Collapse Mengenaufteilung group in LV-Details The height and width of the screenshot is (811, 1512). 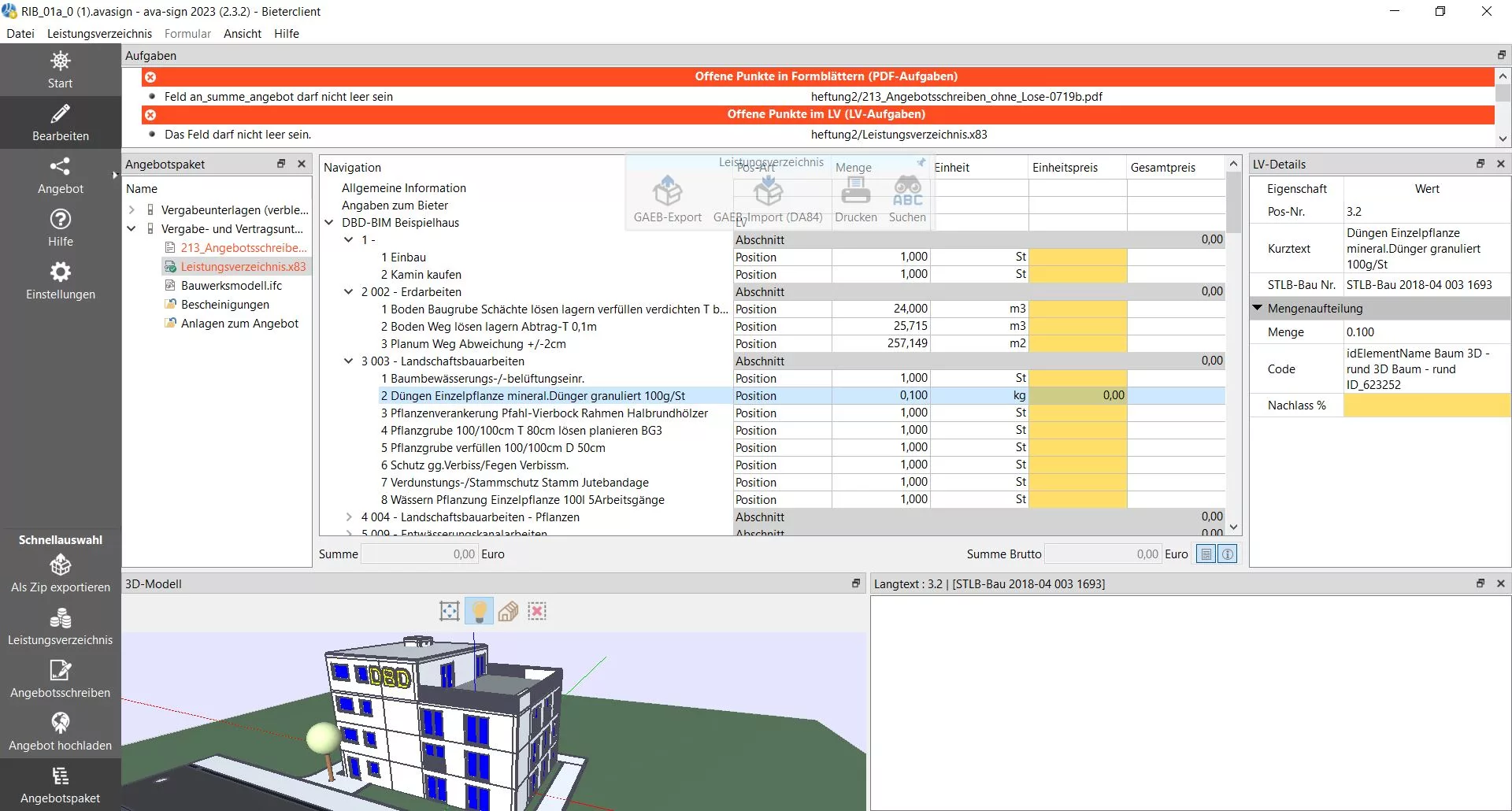pos(1258,309)
